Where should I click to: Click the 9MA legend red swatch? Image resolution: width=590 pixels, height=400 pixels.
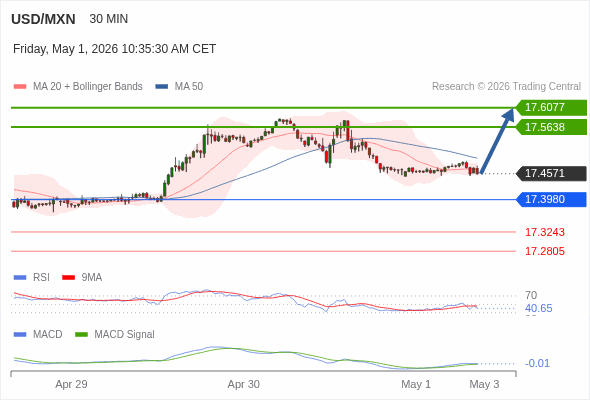(x=68, y=278)
